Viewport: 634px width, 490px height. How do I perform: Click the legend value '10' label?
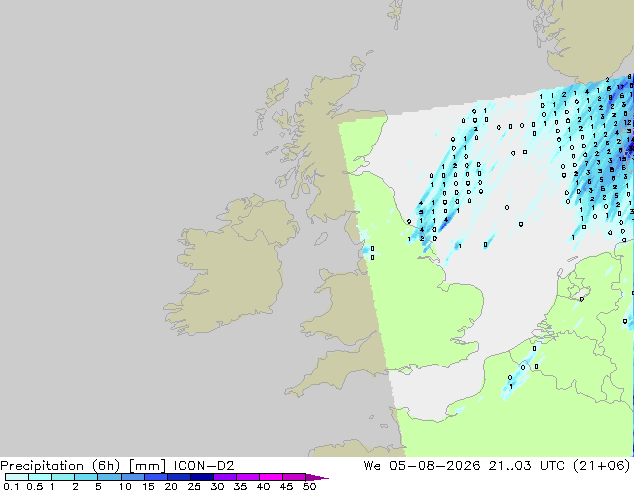pyautogui.click(x=125, y=486)
